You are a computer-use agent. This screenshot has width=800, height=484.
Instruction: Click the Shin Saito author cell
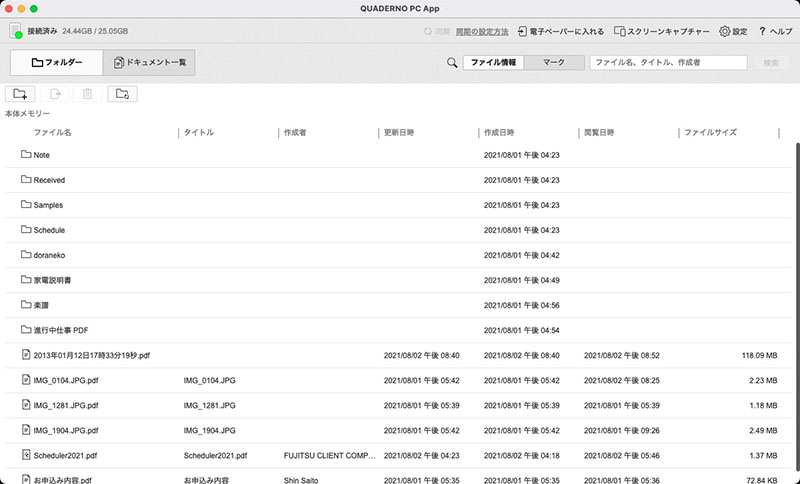click(301, 480)
